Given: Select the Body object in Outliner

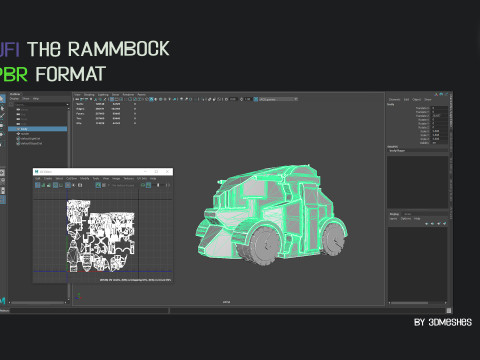Looking at the screenshot, I should [38, 129].
